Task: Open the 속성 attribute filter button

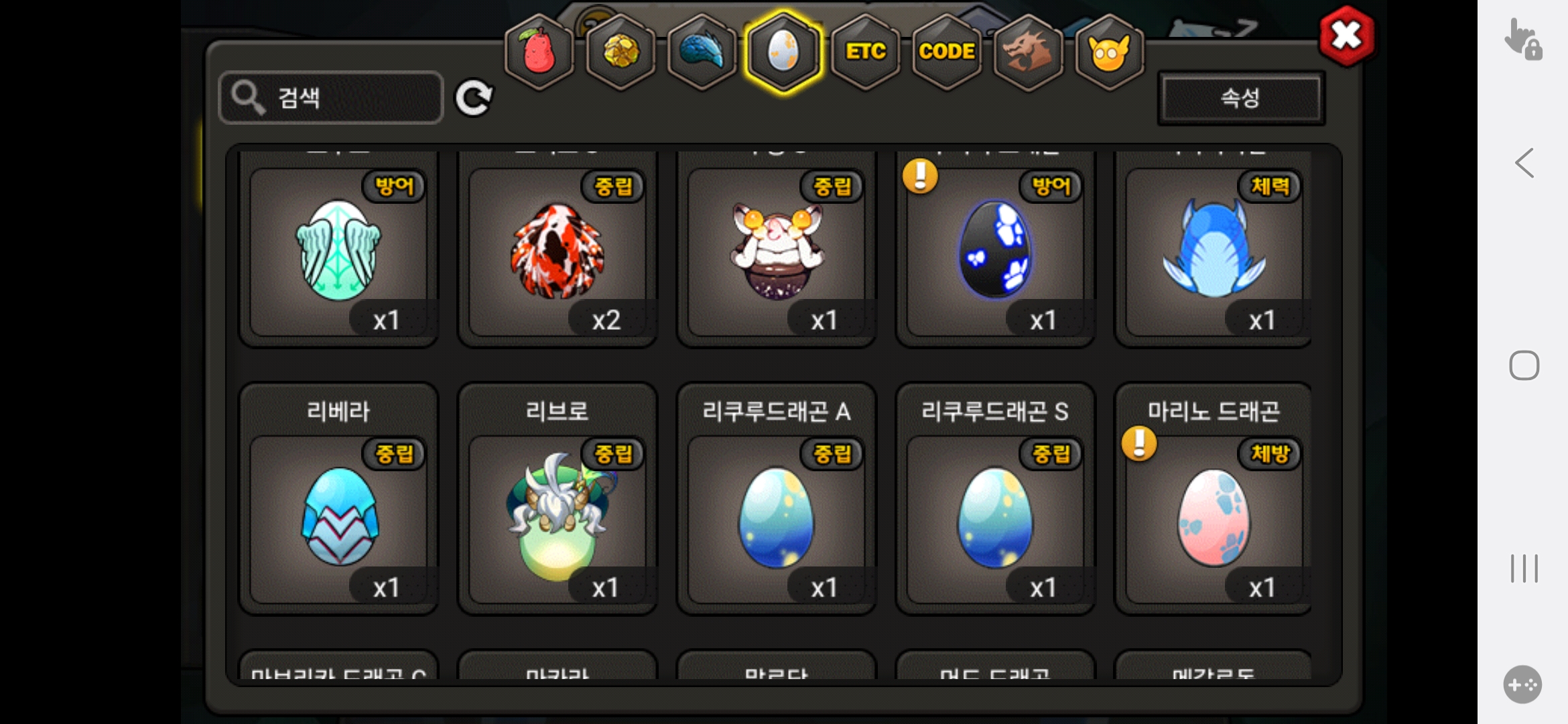Action: [x=1241, y=98]
